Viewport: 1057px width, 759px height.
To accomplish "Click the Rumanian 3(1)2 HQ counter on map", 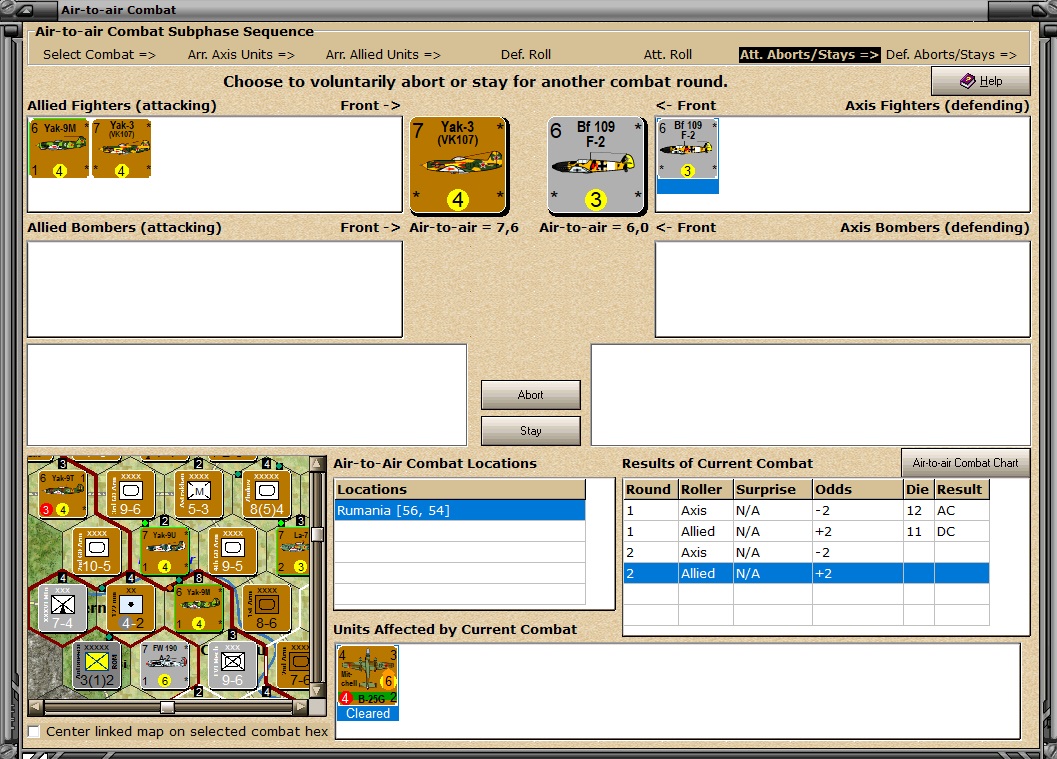I will tap(96, 665).
